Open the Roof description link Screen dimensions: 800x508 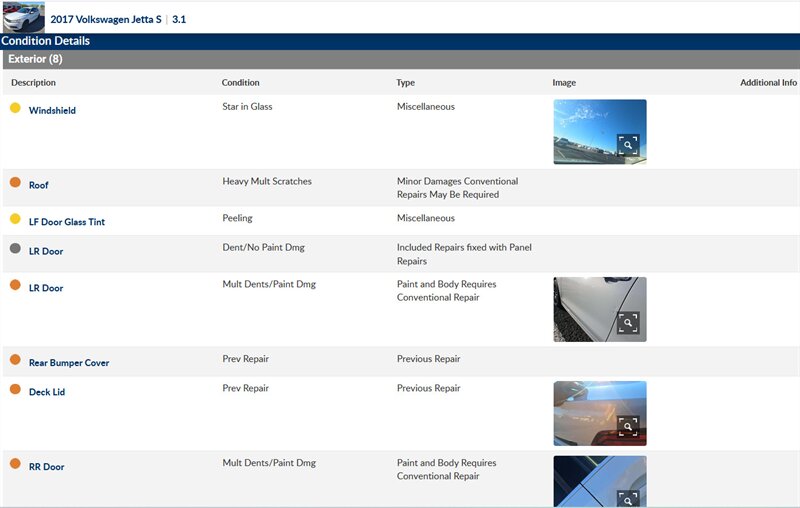click(39, 186)
